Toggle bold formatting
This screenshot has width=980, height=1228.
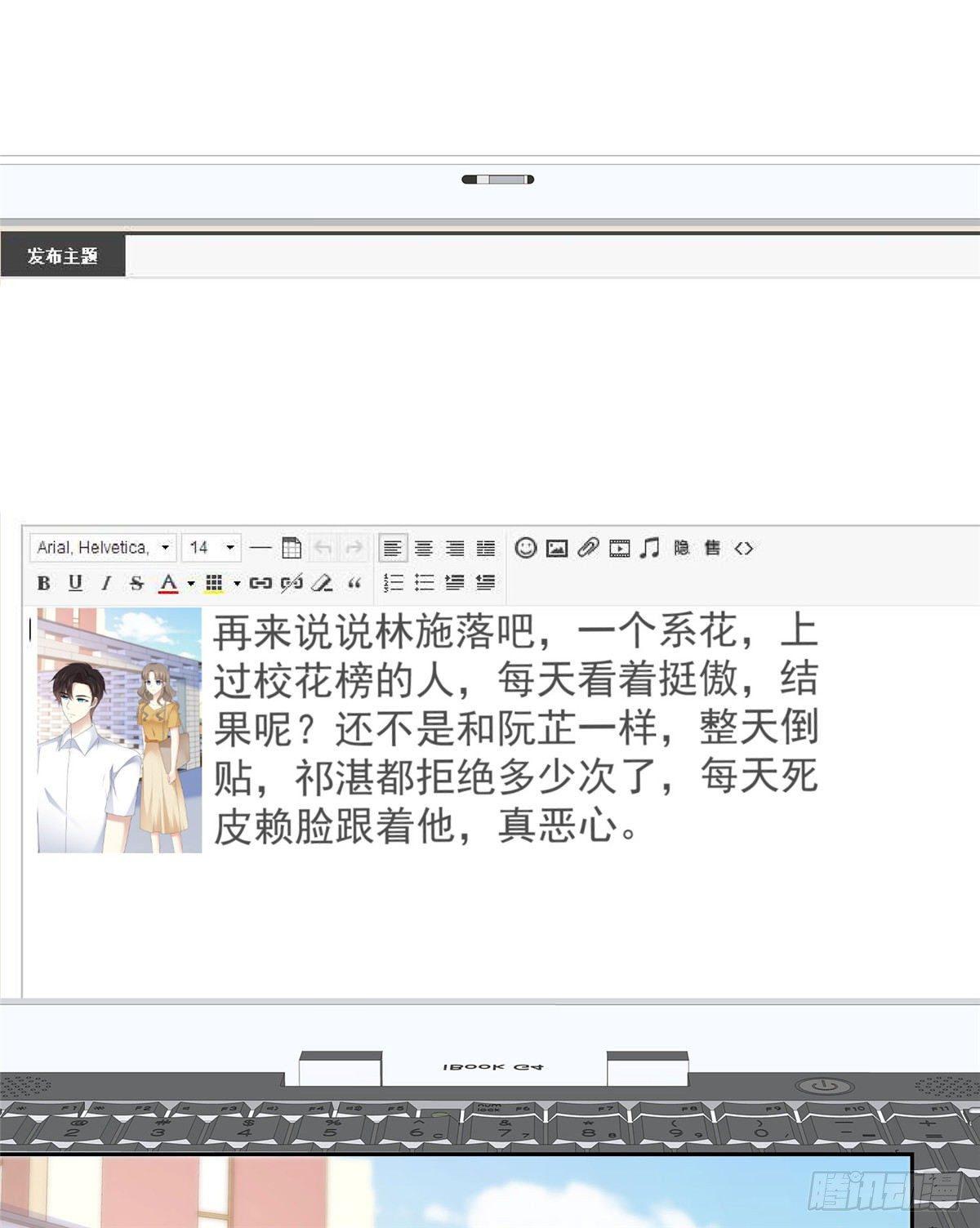[x=44, y=583]
